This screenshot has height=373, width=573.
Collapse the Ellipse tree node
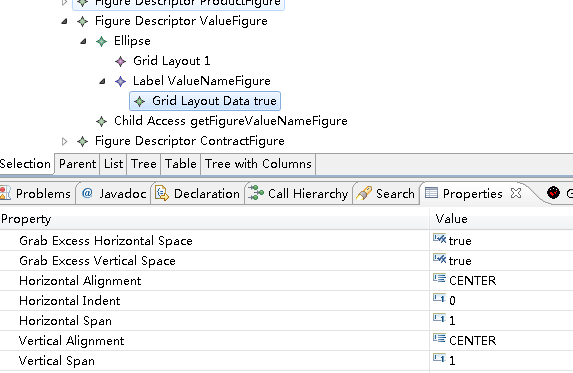[x=83, y=41]
